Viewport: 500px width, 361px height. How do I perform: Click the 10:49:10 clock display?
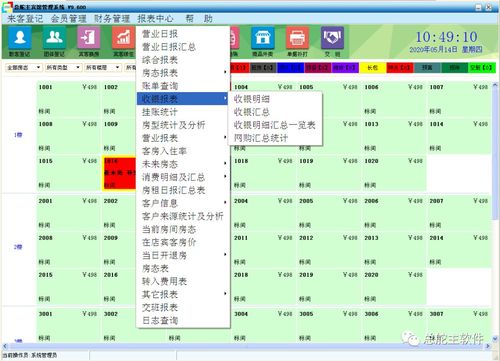(x=446, y=37)
